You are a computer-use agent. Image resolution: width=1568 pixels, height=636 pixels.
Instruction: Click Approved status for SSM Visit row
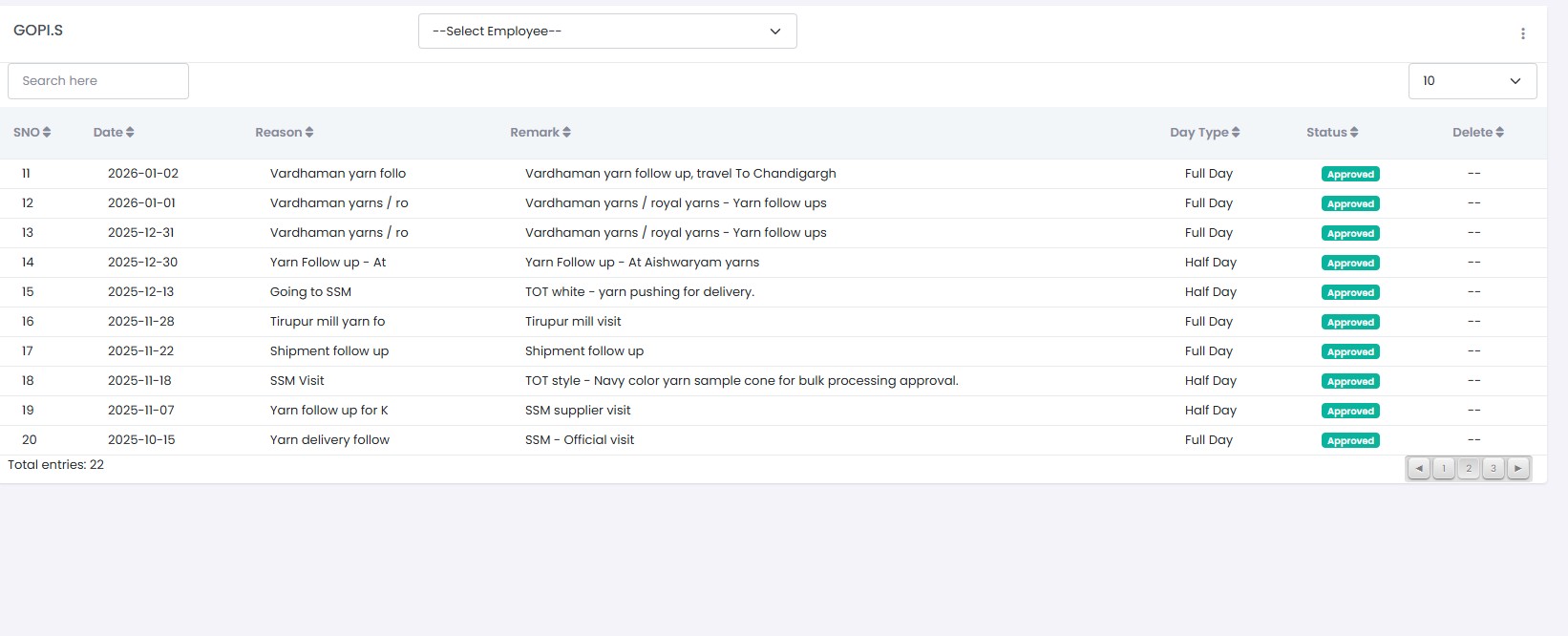coord(1350,381)
